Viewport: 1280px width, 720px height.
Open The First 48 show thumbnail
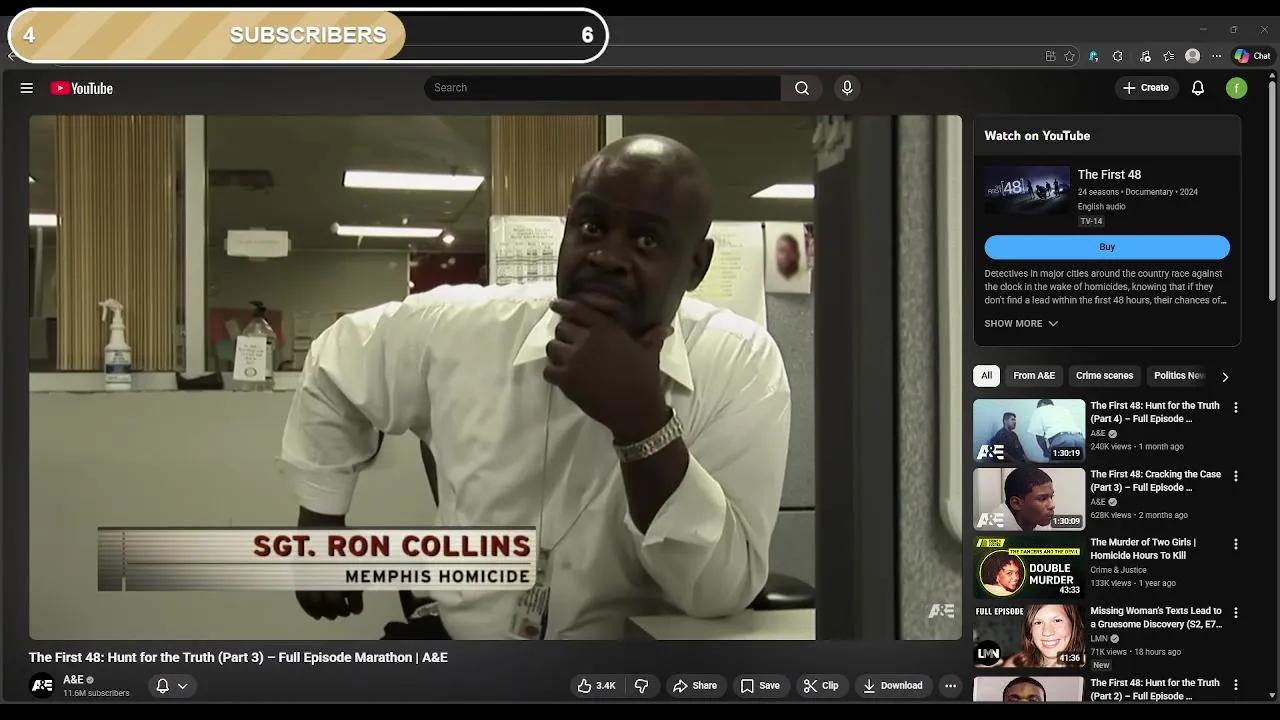pos(1027,190)
